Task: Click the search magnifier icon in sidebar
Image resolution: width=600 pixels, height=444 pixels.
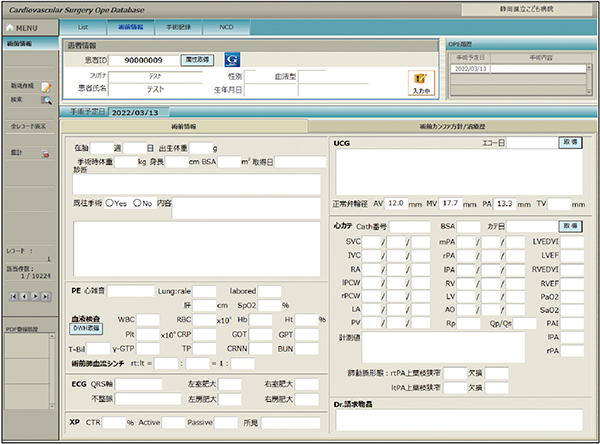Action: click(x=46, y=100)
